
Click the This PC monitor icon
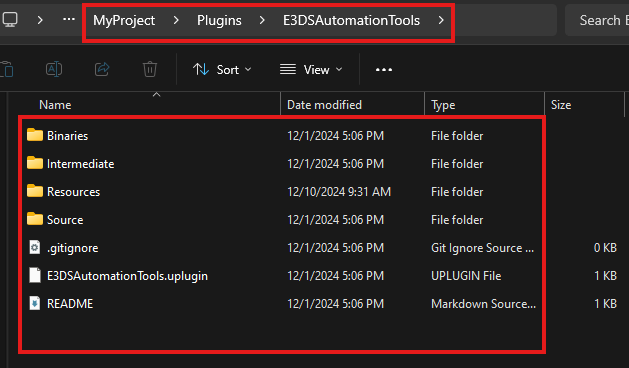point(10,20)
